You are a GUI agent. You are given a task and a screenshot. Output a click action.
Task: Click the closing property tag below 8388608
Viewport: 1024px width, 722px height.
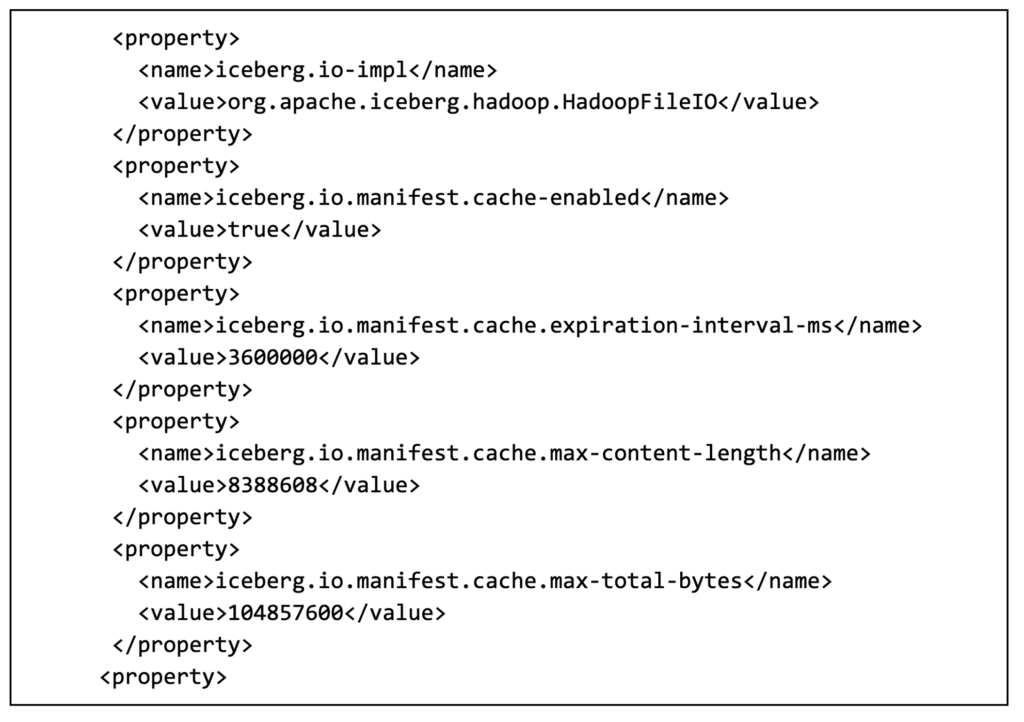182,518
